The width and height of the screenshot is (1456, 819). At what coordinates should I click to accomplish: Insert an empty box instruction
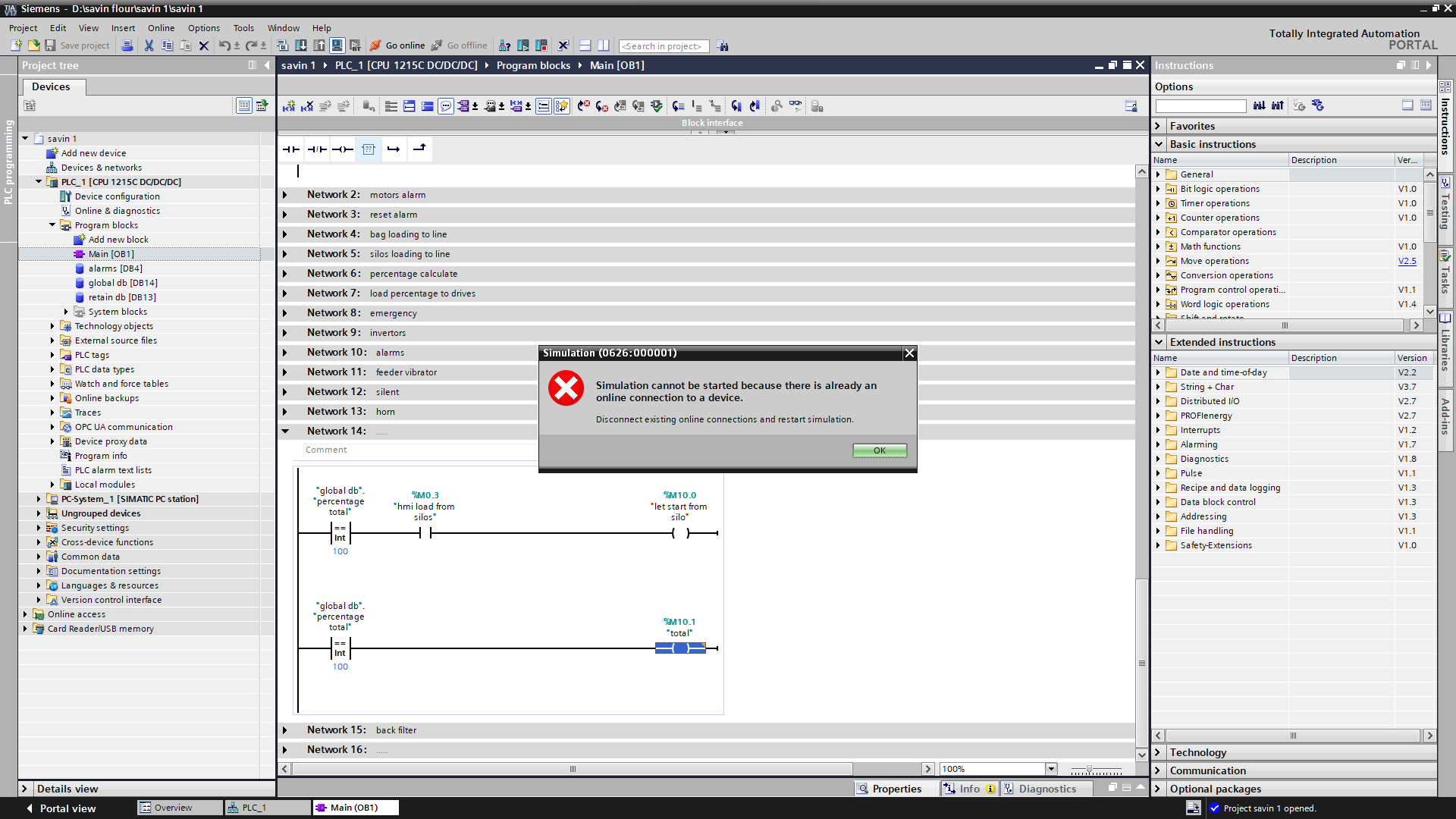tap(369, 149)
